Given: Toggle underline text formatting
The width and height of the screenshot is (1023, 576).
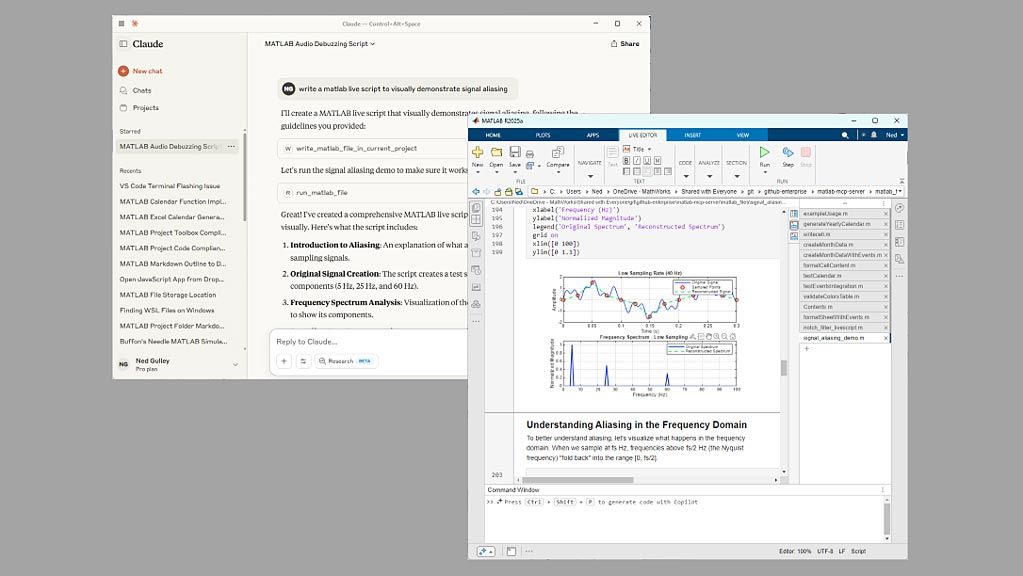Looking at the screenshot, I should point(647,160).
